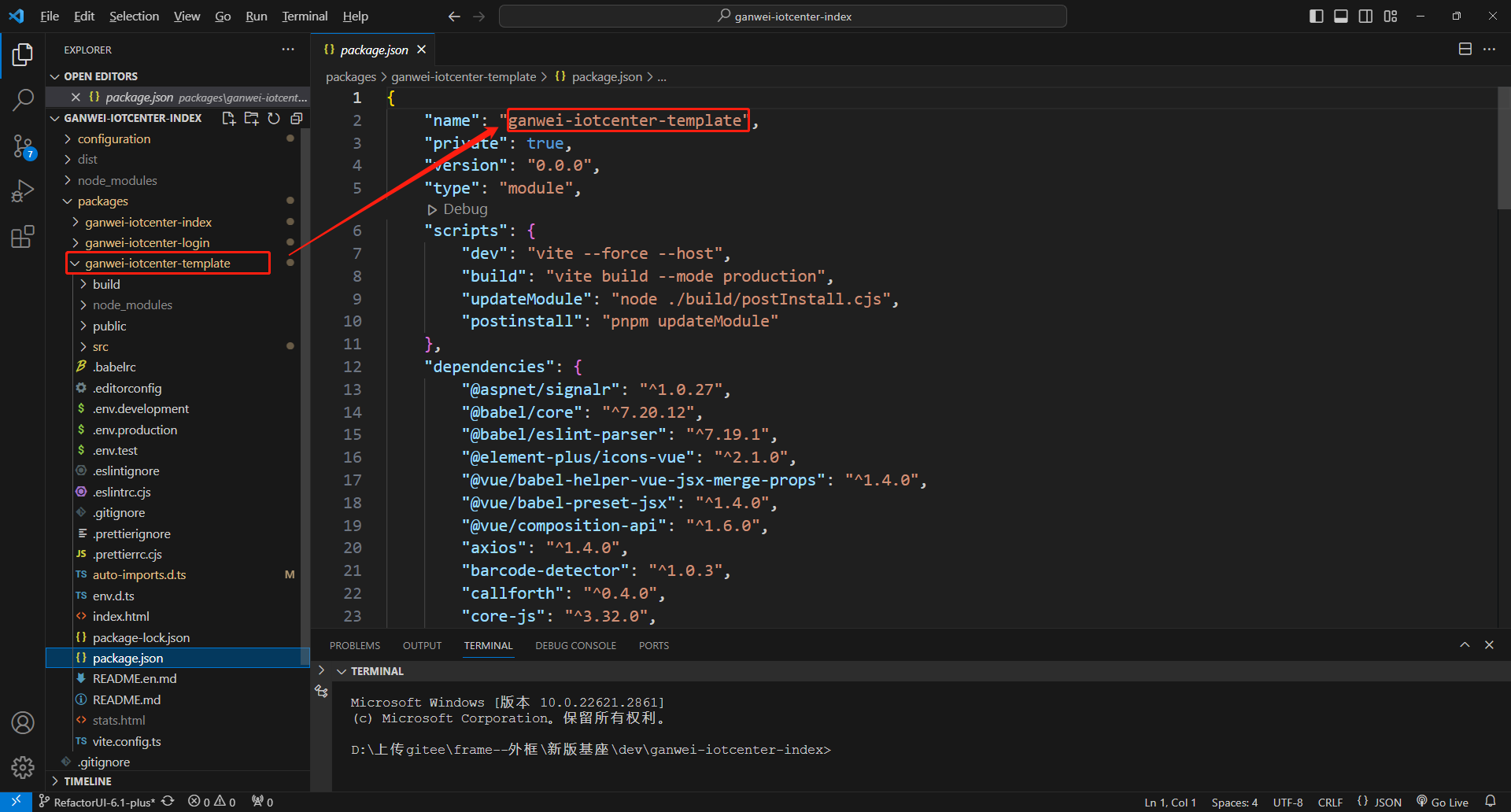The height and width of the screenshot is (812, 1511).
Task: Open remote window indicator in status bar
Action: pos(16,802)
